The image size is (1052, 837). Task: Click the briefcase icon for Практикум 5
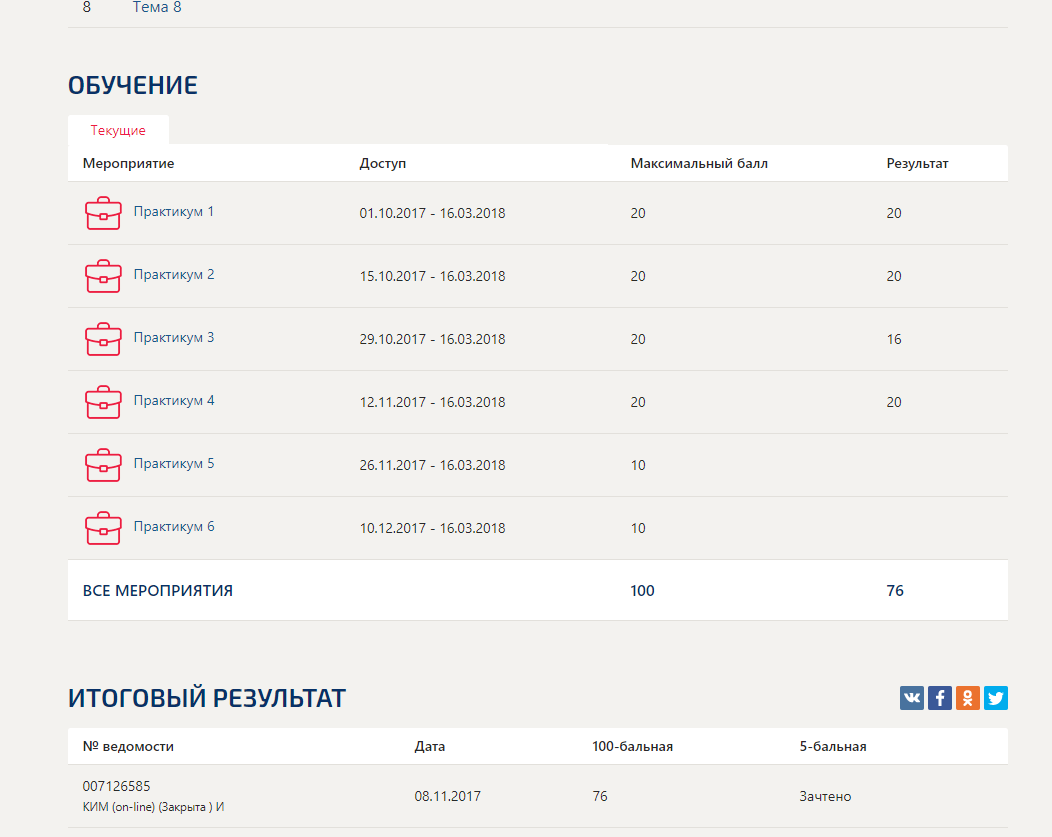point(103,465)
